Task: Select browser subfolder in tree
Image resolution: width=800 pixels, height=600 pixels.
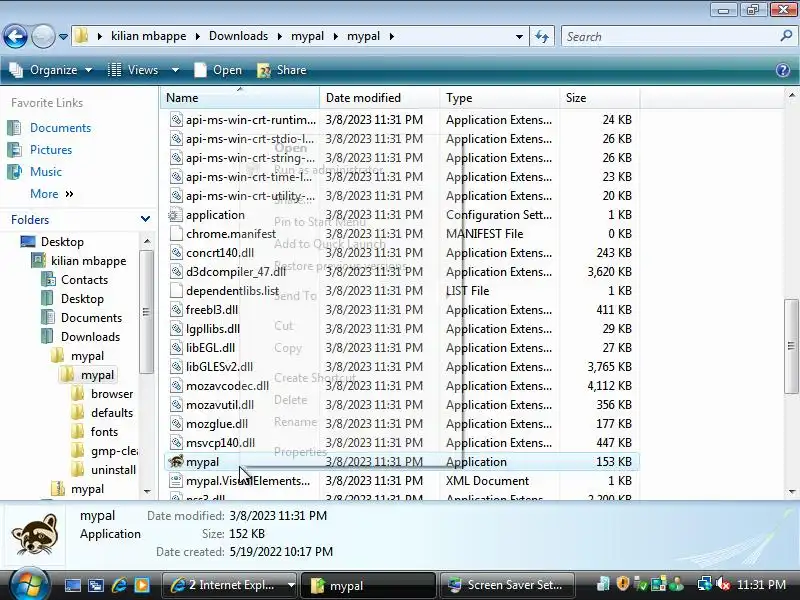Action: coord(112,394)
